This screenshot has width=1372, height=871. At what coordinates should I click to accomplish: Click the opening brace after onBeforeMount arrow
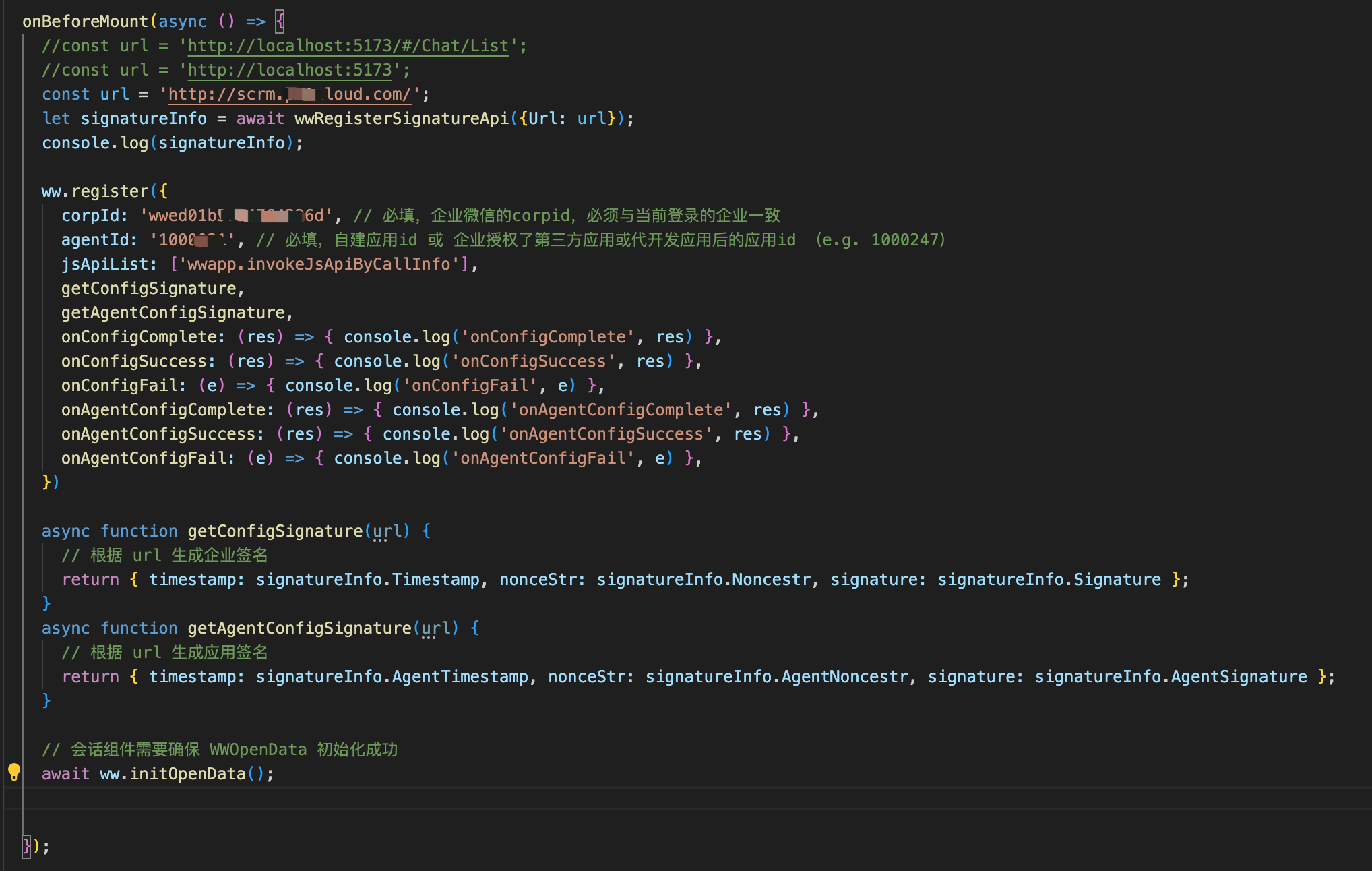[280, 22]
